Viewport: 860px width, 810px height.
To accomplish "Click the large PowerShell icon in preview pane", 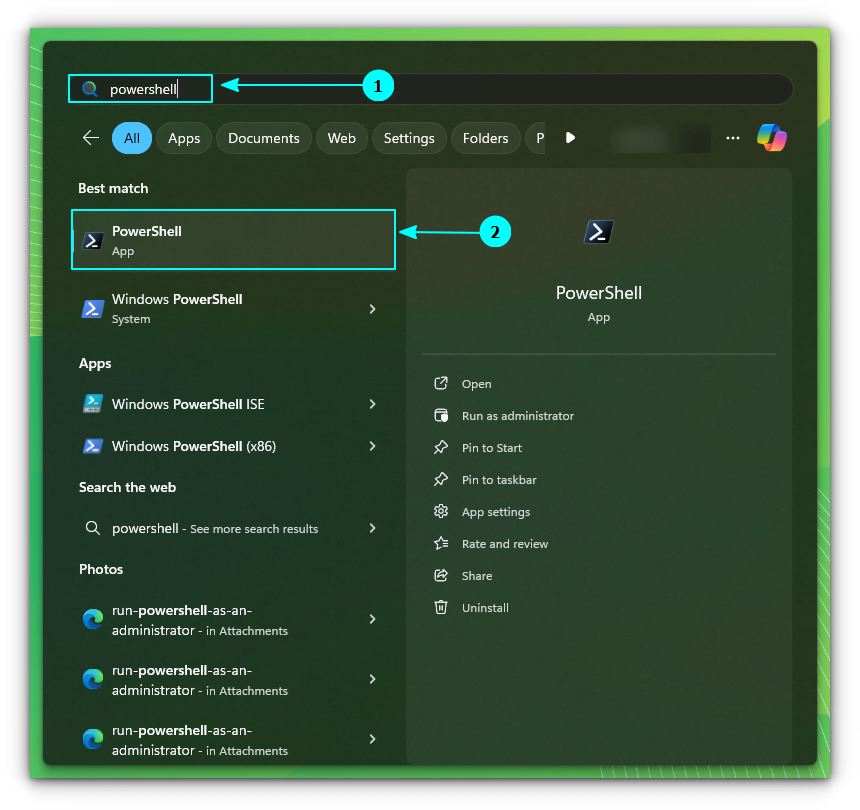I will coord(598,232).
